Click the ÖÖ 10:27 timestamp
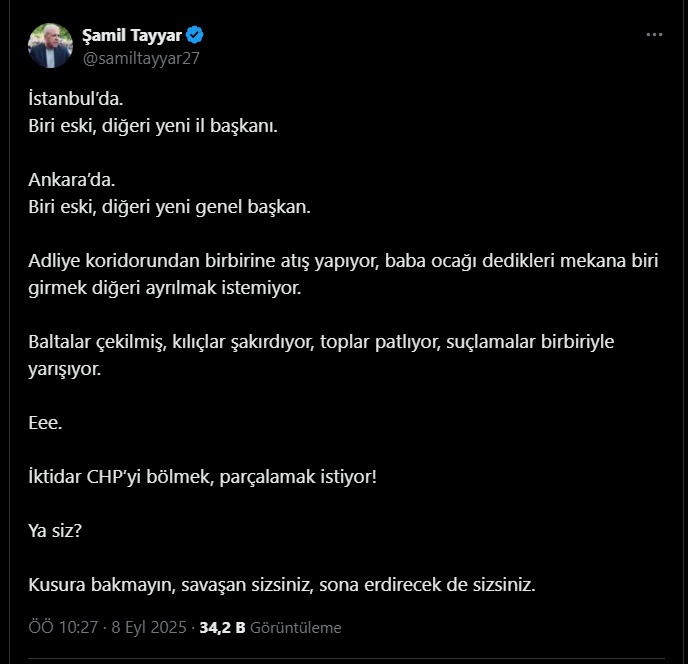 [x=63, y=628]
